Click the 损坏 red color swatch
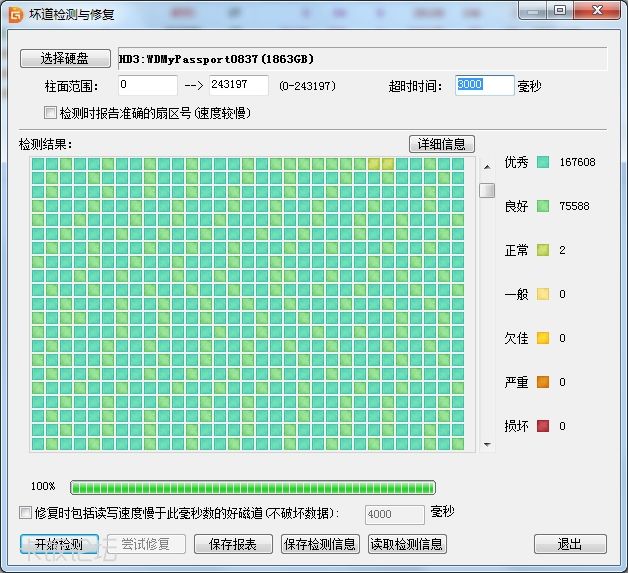The image size is (628, 573). point(543,426)
